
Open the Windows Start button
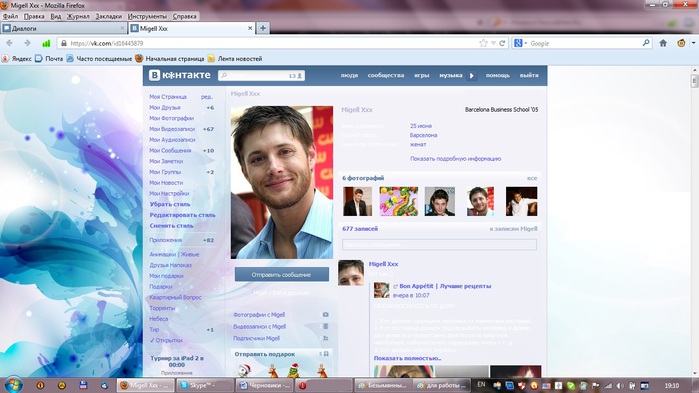(13, 385)
